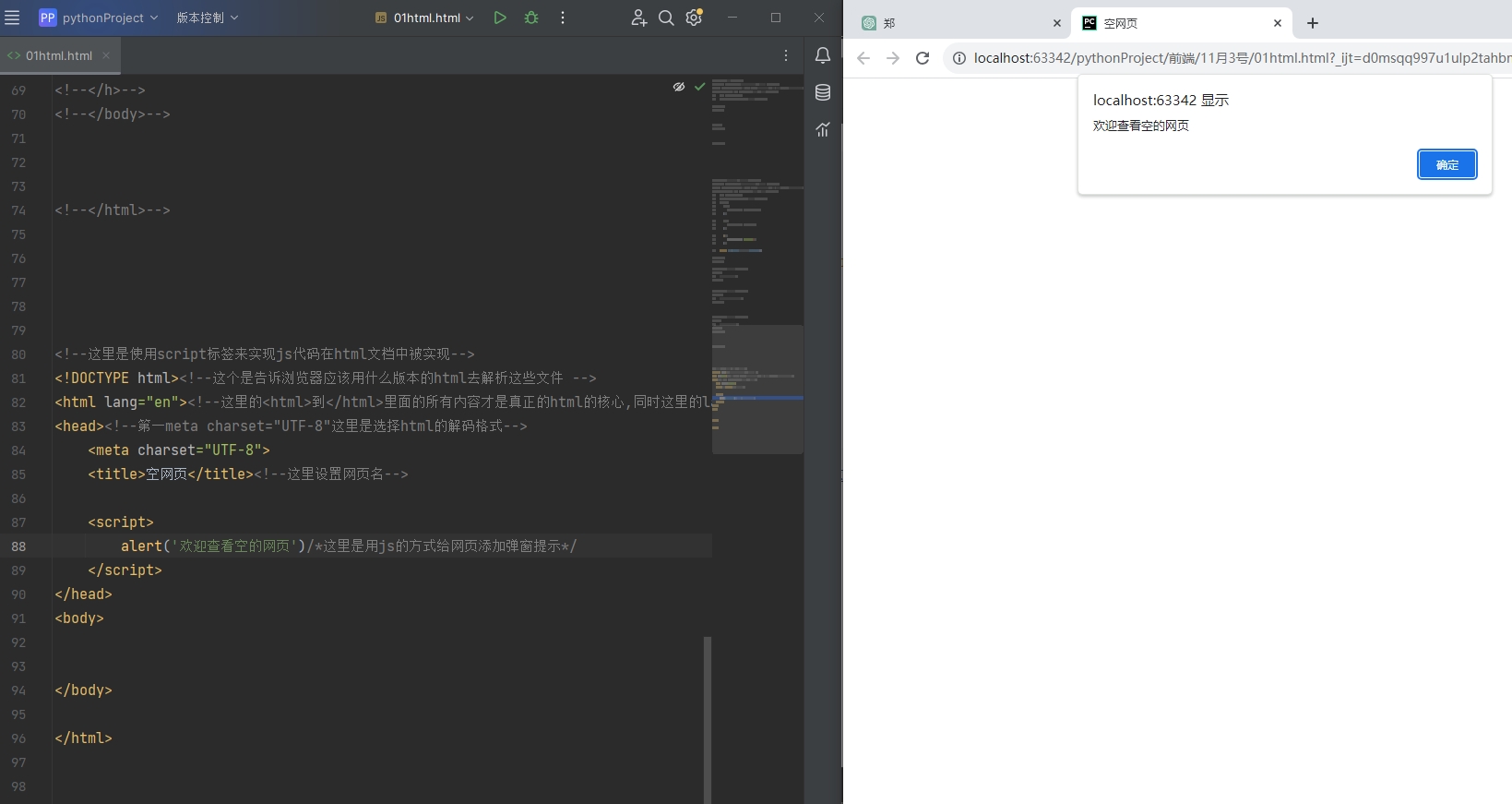This screenshot has height=804, width=1512.
Task: Click the <!--</html>--> comment on line 74
Action: 113,210
